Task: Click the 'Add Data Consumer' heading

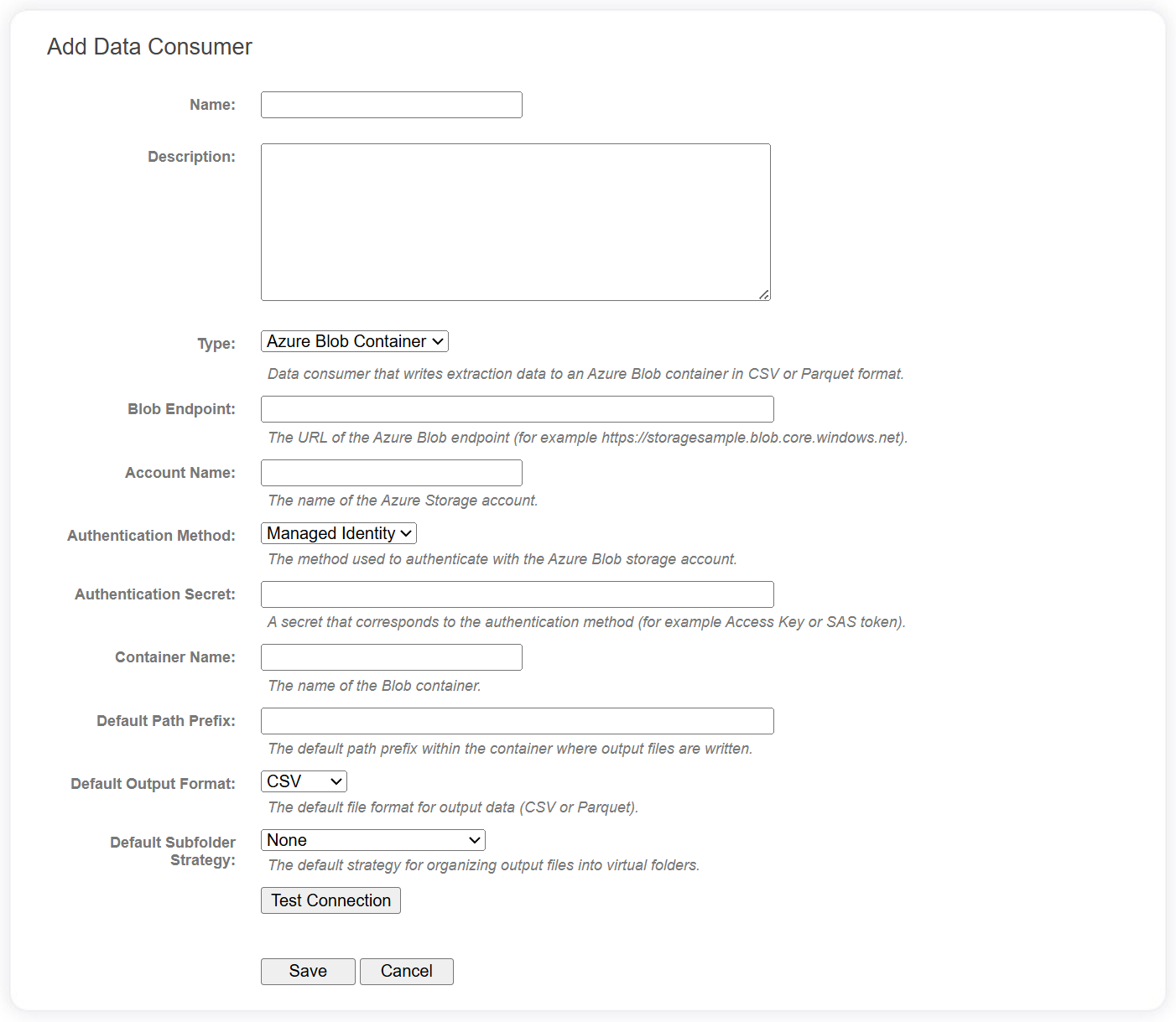Action: (x=149, y=47)
